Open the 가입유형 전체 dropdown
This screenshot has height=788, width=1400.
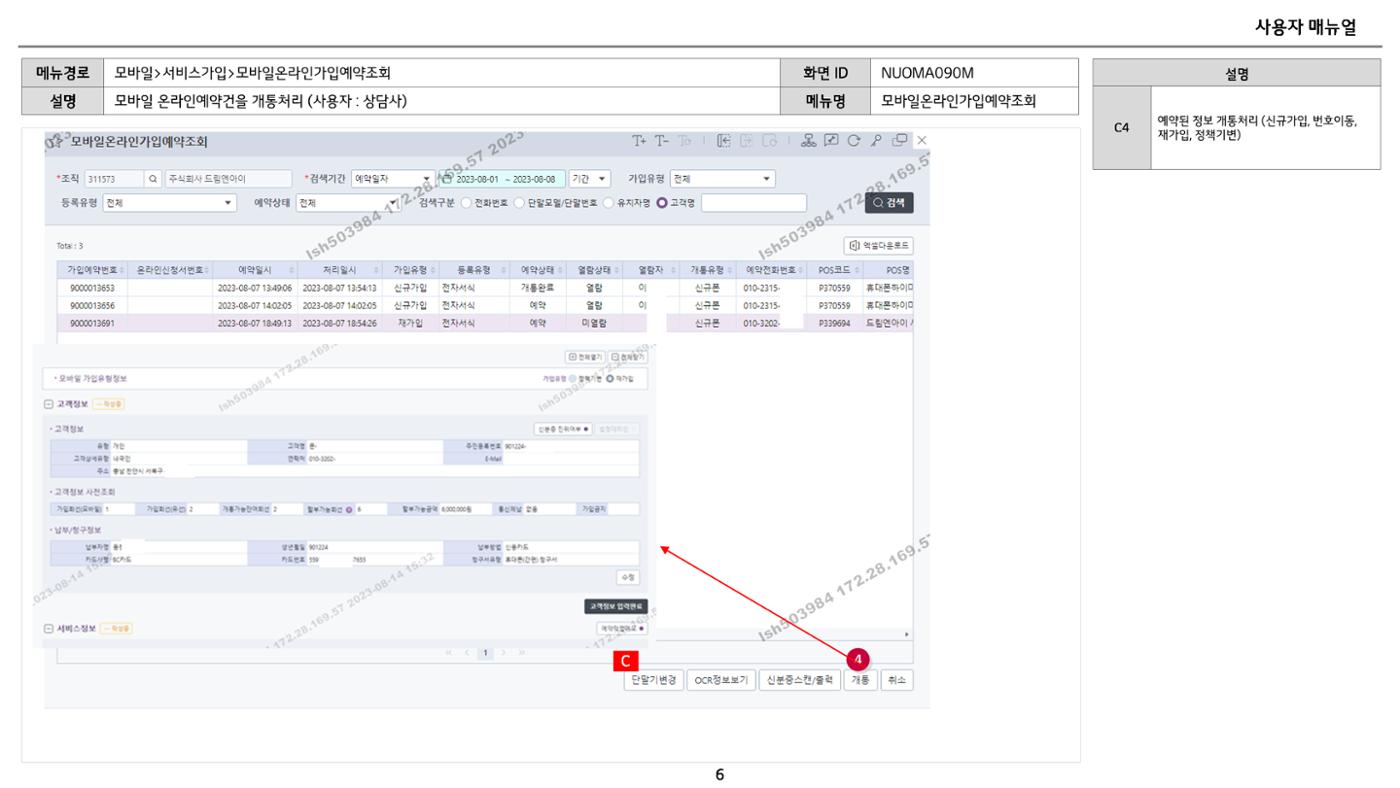(x=722, y=179)
